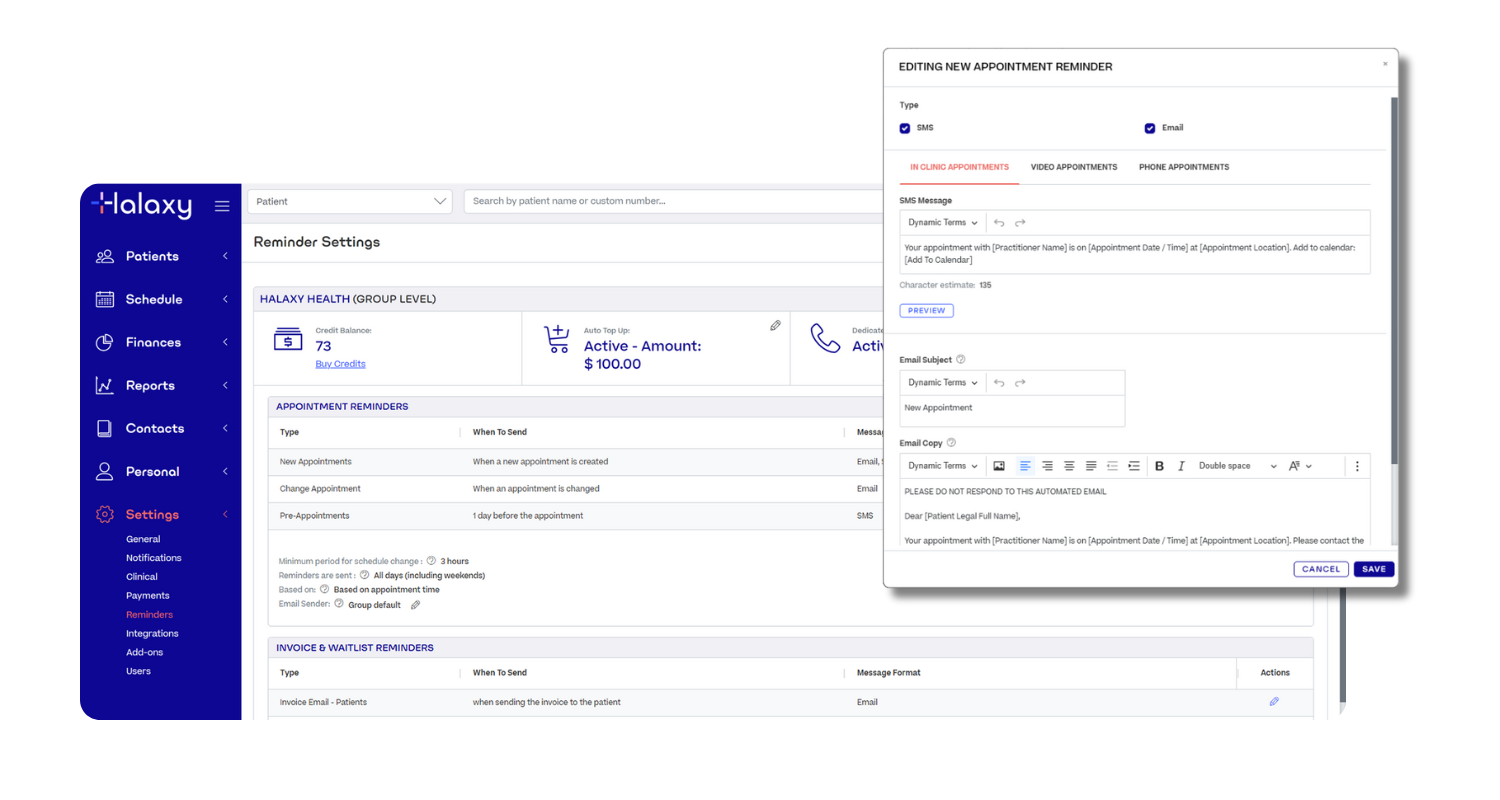Click the Buy Credits link

[340, 364]
